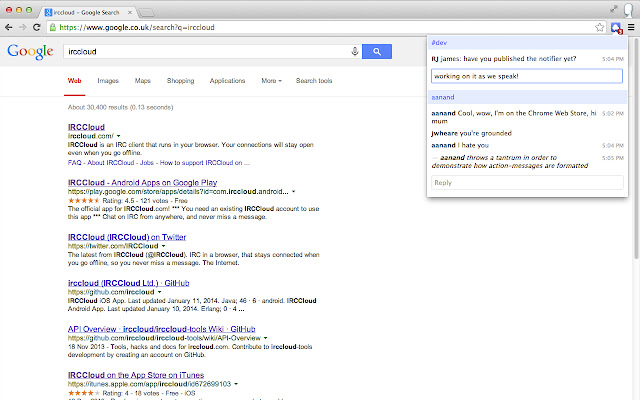Select the Web search tab

tap(74, 81)
